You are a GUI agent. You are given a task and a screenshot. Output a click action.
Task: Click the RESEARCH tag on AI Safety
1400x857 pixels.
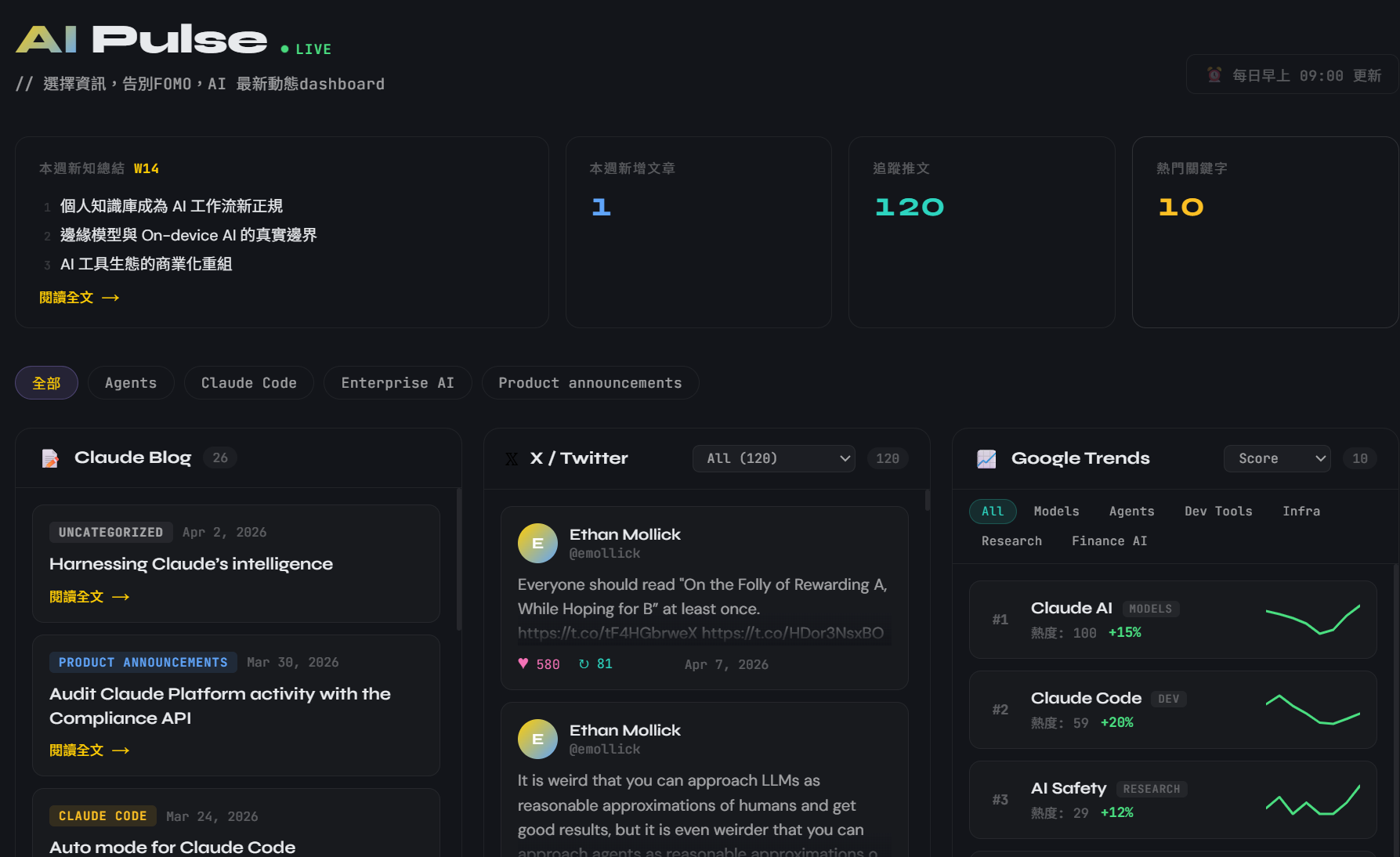pyautogui.click(x=1152, y=789)
